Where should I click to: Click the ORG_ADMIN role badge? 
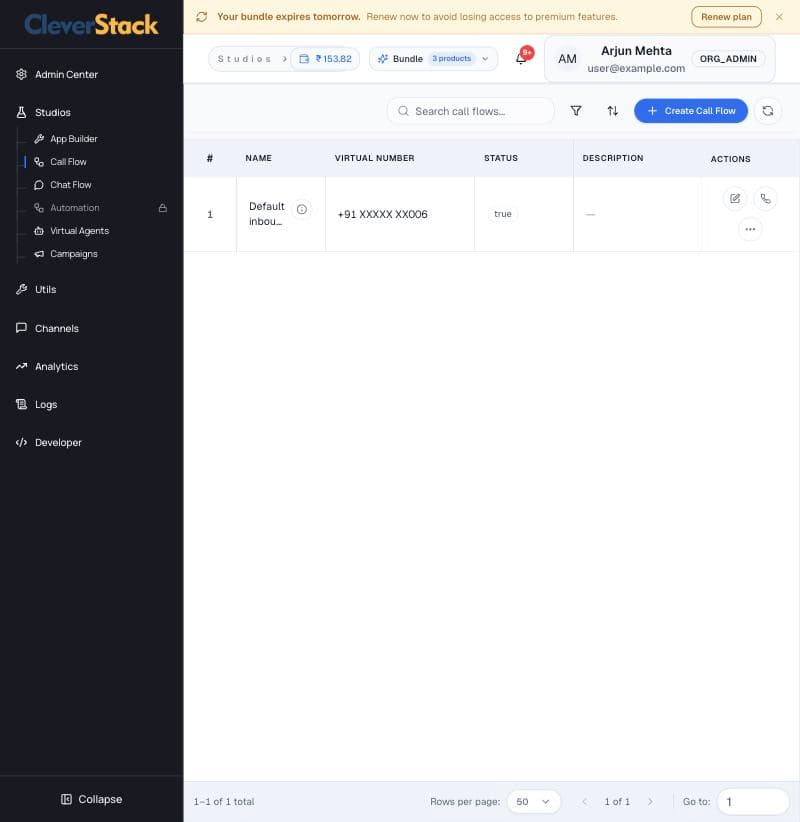(728, 59)
